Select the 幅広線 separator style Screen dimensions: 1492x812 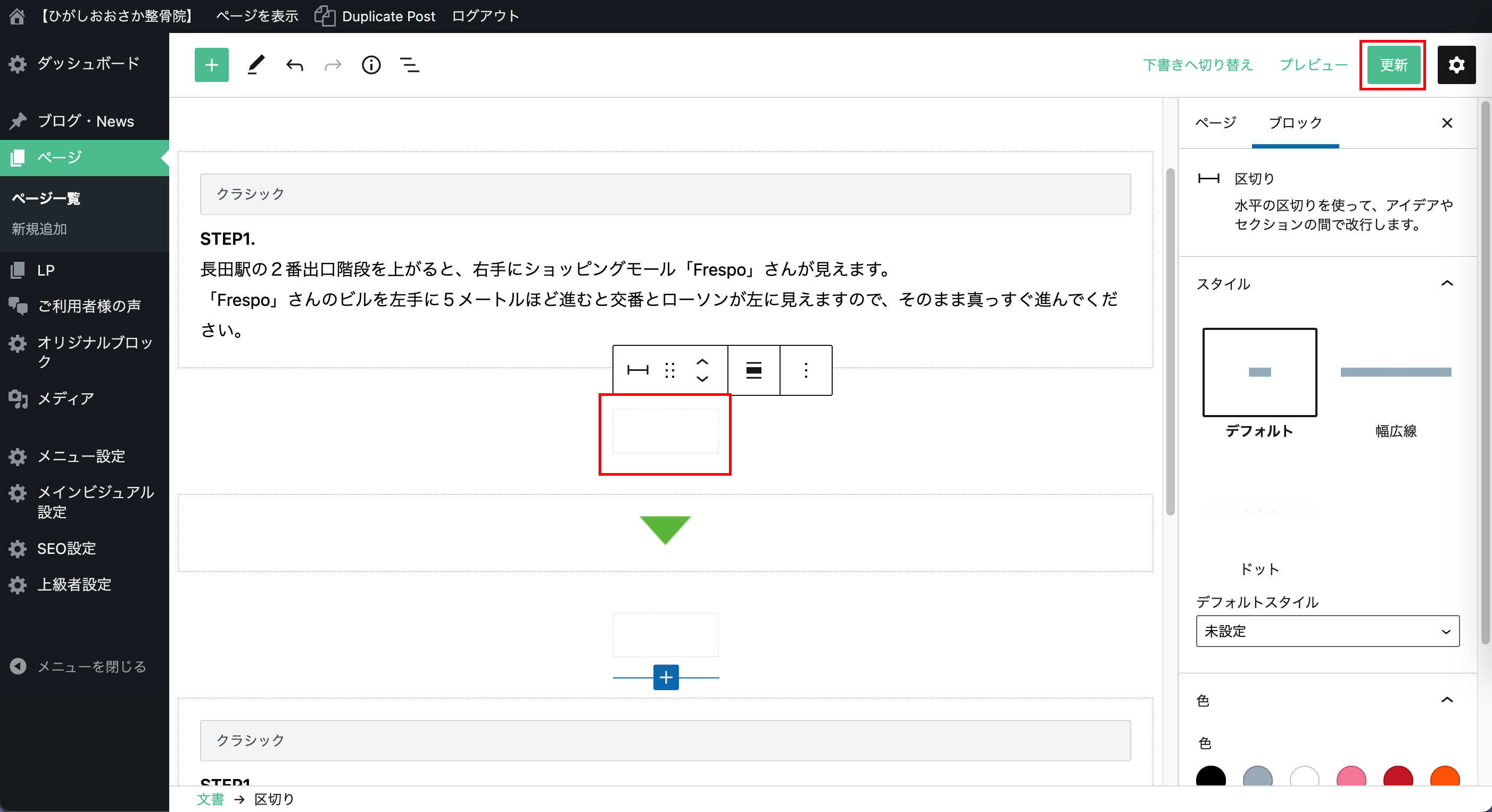coord(1395,372)
